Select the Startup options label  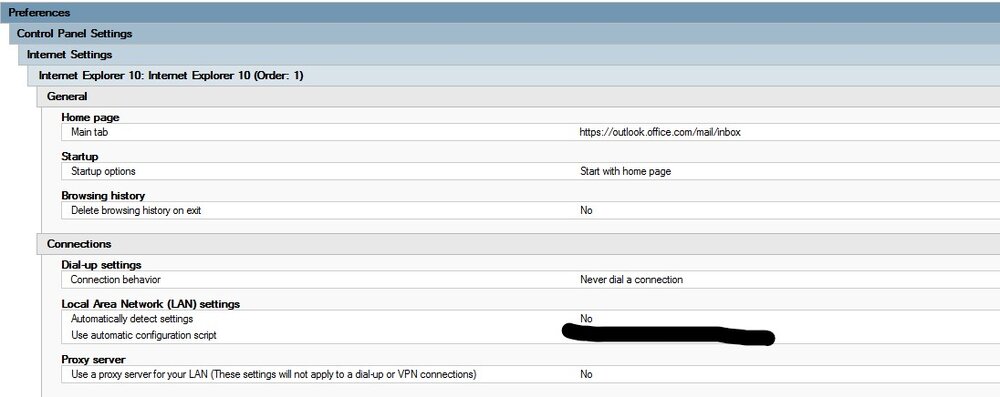coord(103,171)
